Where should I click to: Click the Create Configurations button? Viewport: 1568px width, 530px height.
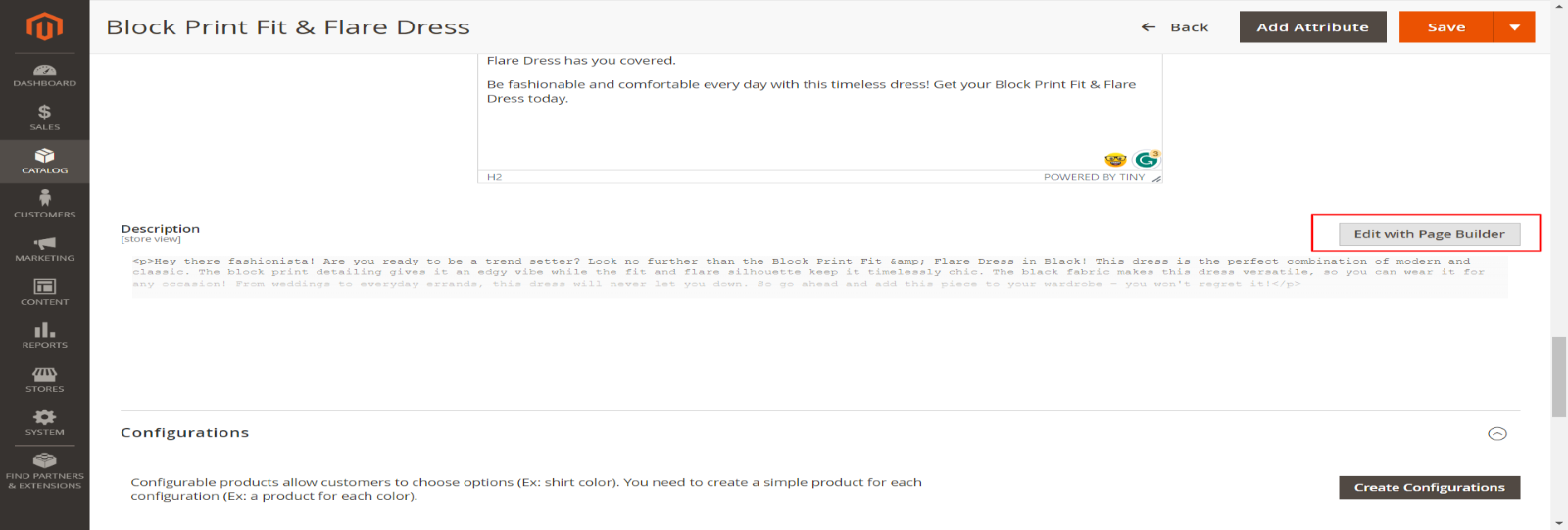coord(1429,487)
